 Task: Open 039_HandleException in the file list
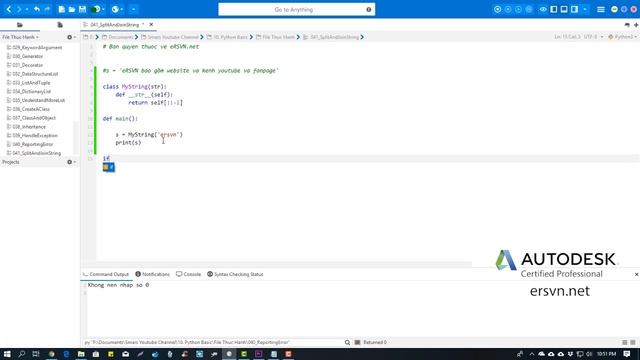point(32,136)
